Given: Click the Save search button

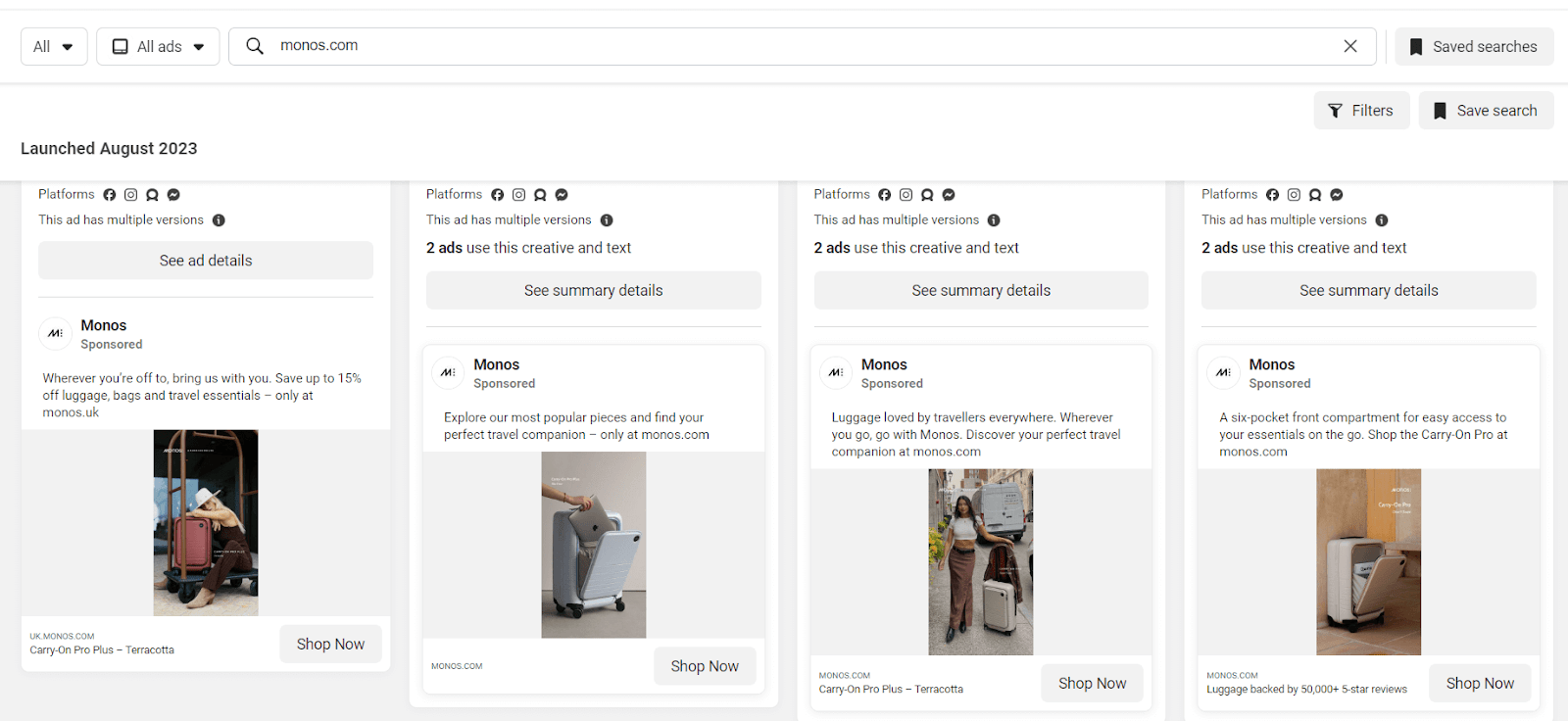Looking at the screenshot, I should pyautogui.click(x=1485, y=110).
